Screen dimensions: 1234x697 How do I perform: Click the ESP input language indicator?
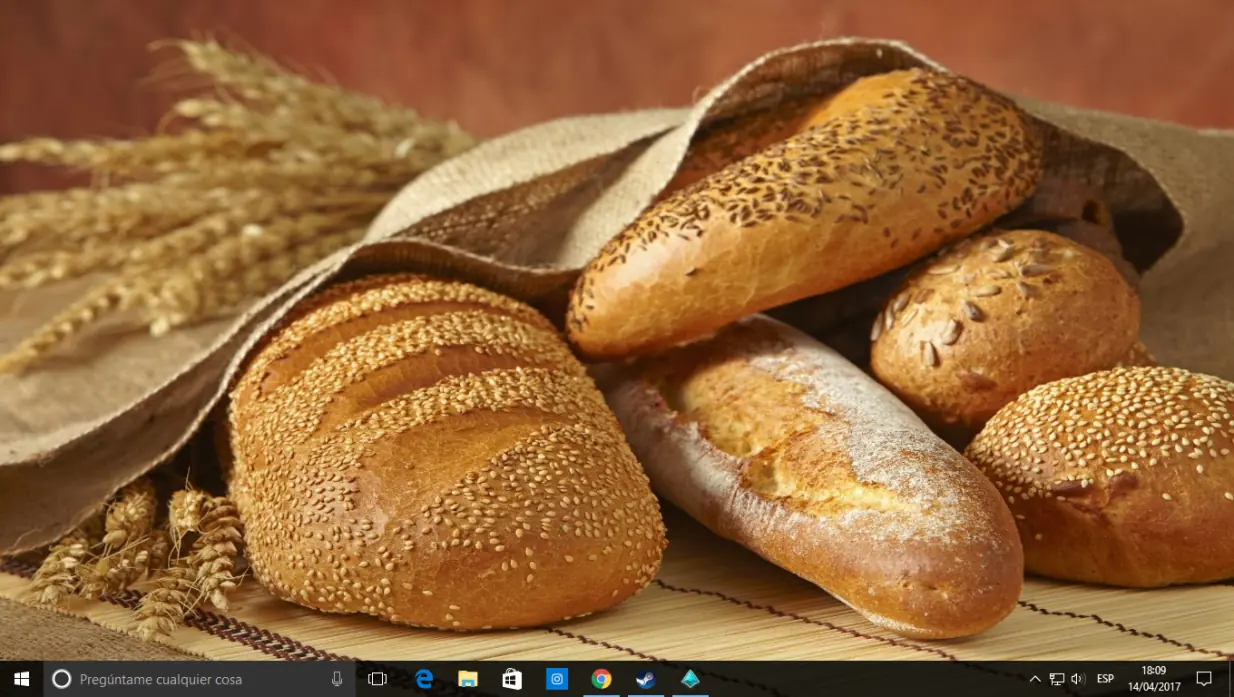tap(1105, 679)
